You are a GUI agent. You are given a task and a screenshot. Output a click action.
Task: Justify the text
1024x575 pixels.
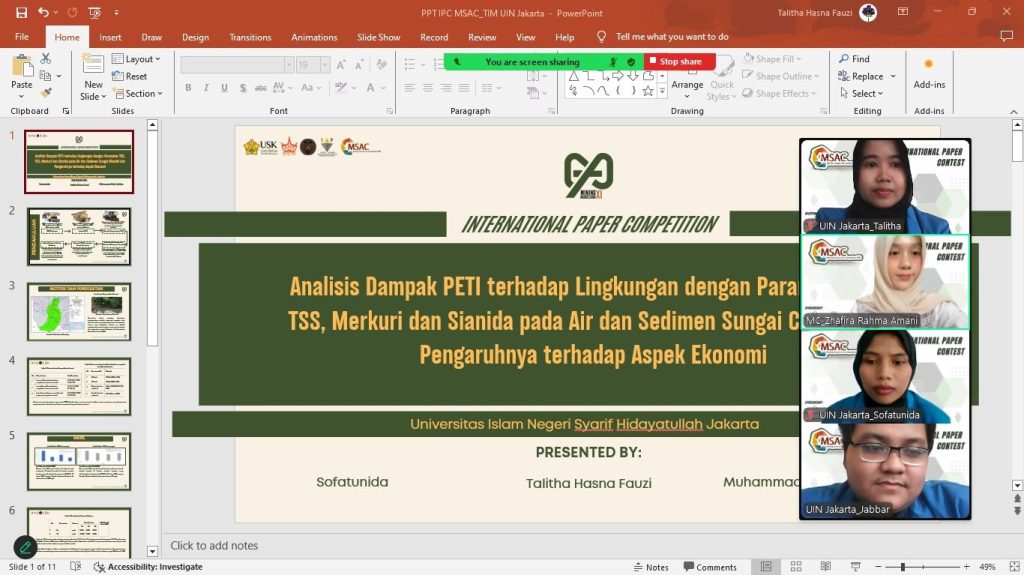(464, 88)
